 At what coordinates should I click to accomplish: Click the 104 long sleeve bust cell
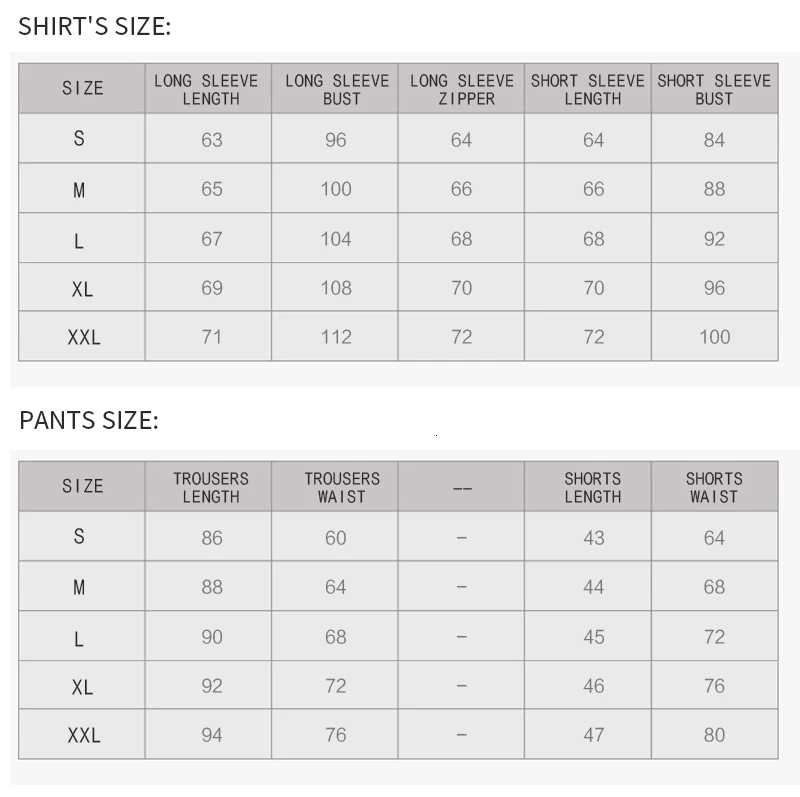coord(336,239)
